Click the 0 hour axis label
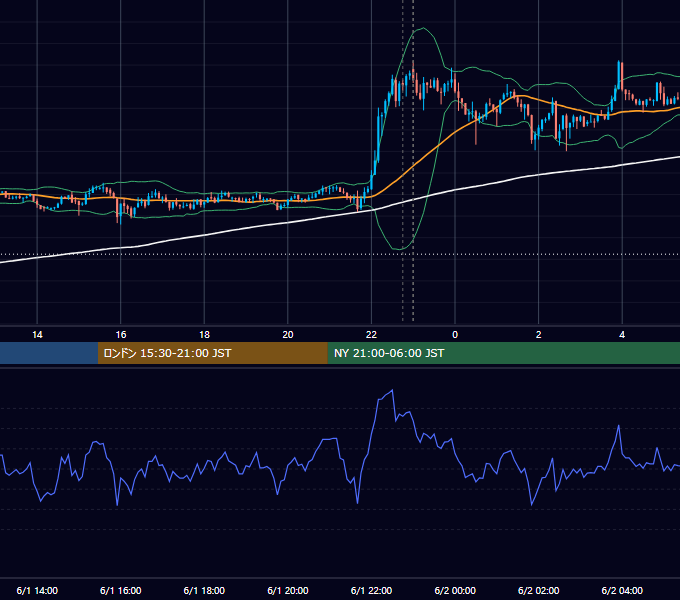680x600 pixels. pos(455,335)
